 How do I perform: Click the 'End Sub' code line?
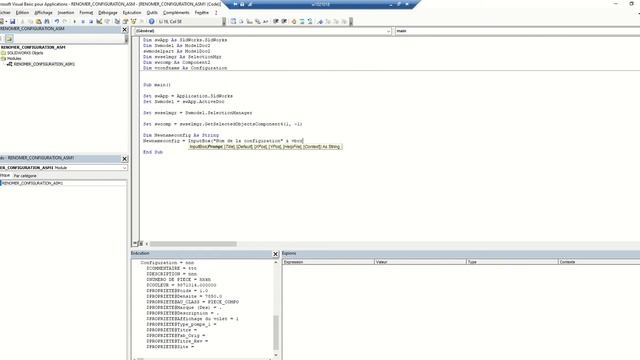point(153,152)
